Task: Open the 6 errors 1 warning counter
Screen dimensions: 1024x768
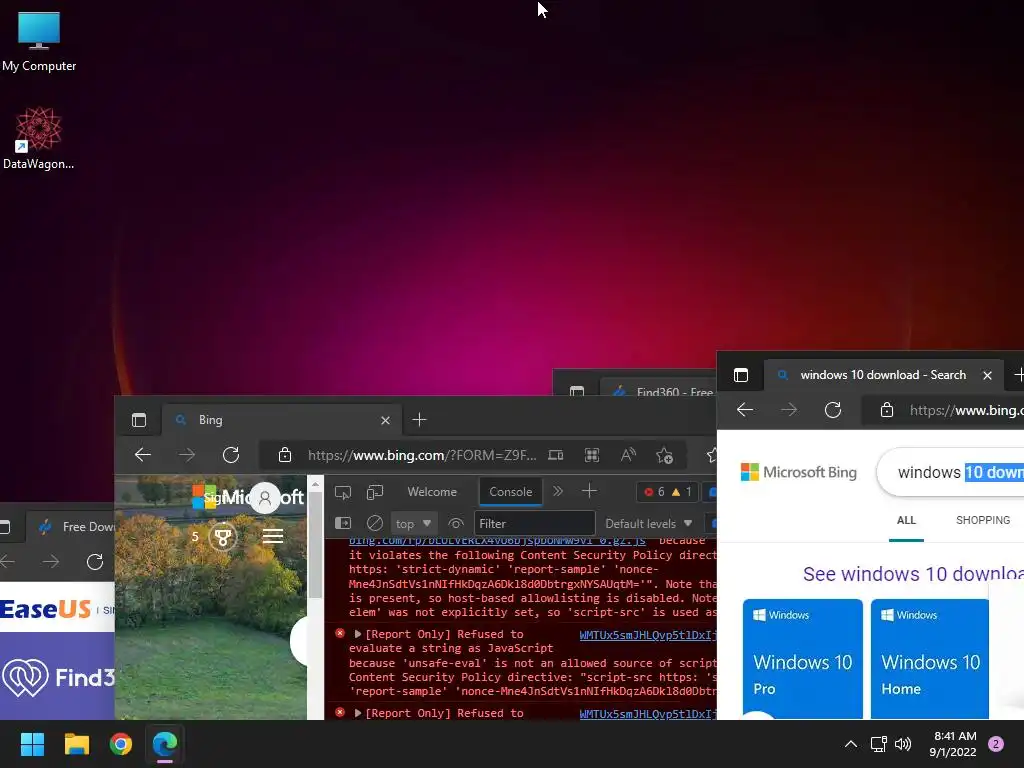Action: click(667, 492)
